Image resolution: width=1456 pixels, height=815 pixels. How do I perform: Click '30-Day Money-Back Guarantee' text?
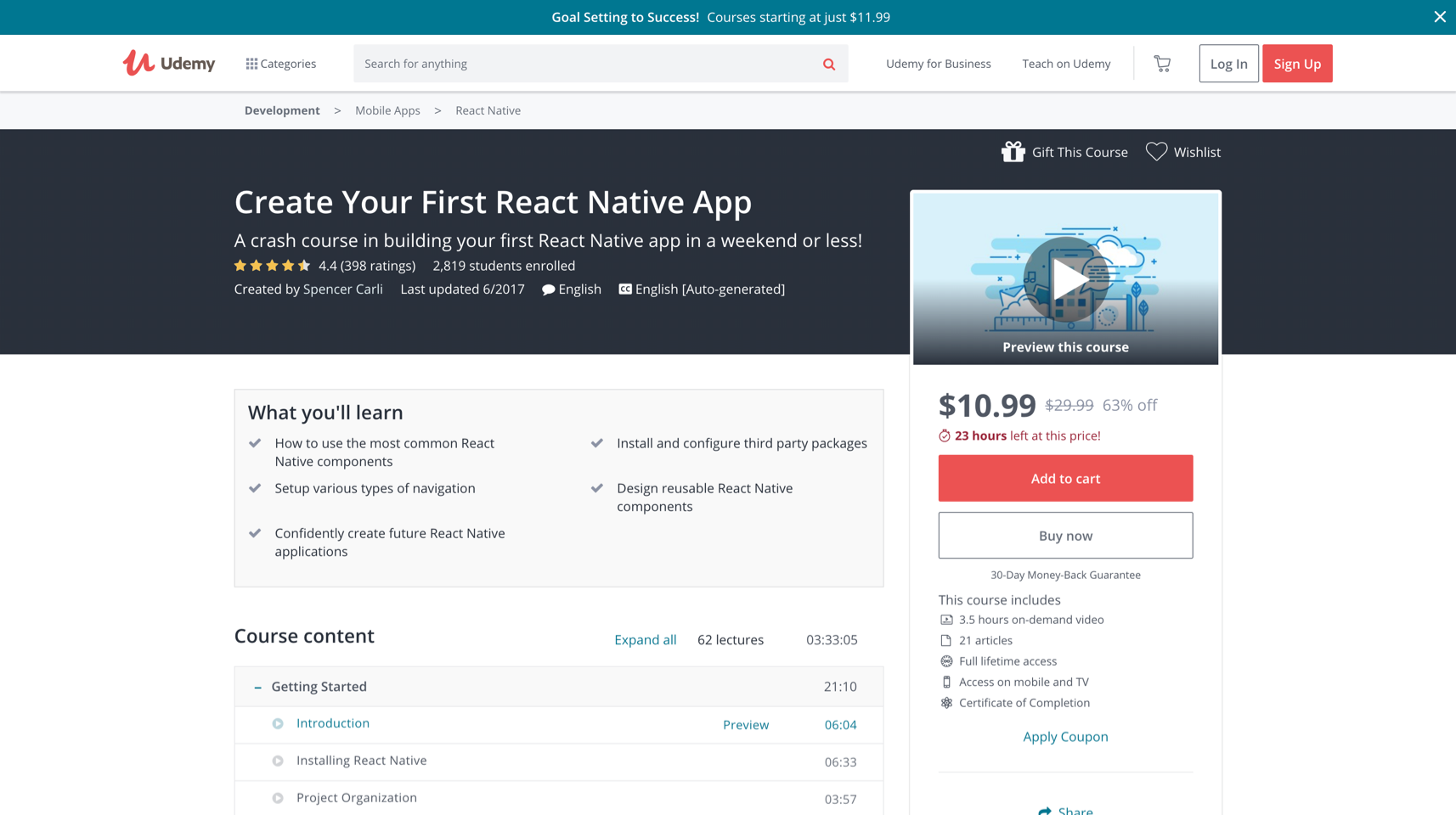click(1065, 575)
